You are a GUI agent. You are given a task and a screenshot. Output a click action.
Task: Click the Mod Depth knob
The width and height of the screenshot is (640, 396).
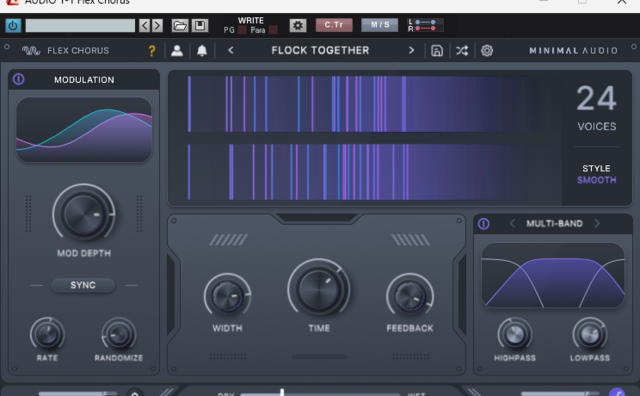[x=84, y=214]
